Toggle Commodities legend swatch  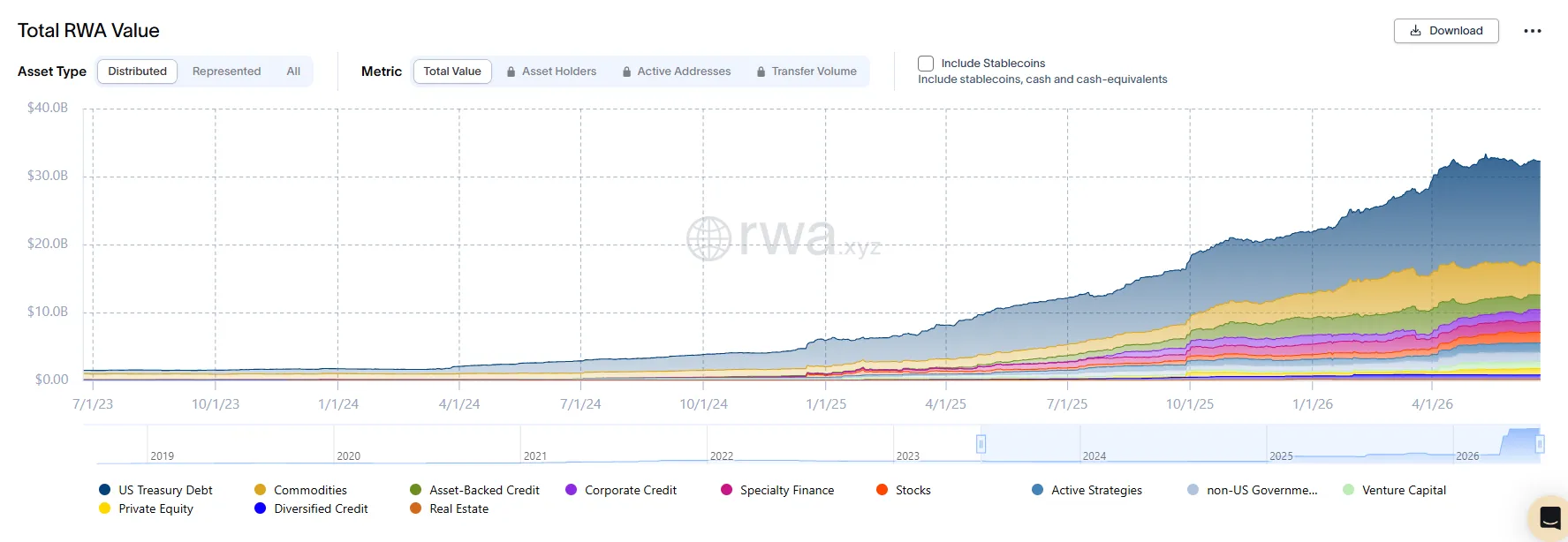pos(260,490)
